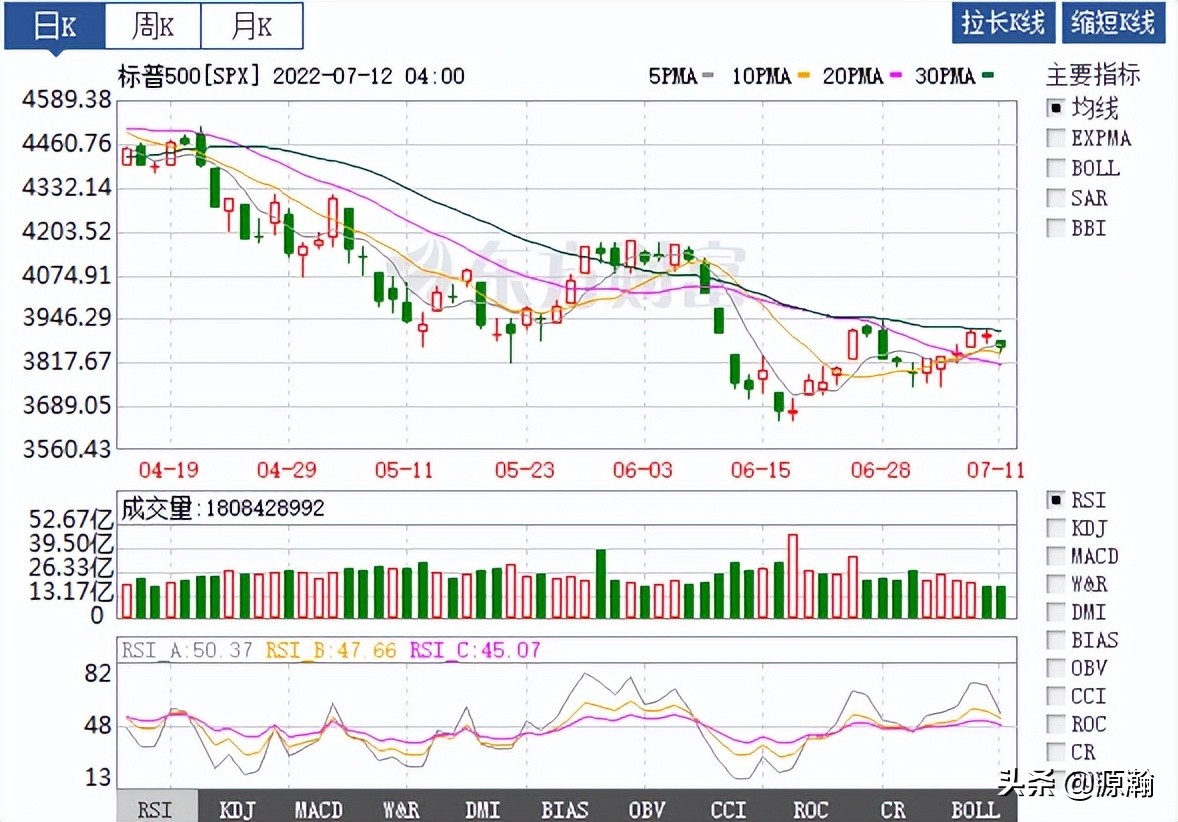Click the 10PMA orange legend swatch
The height and width of the screenshot is (822, 1178).
tap(805, 76)
